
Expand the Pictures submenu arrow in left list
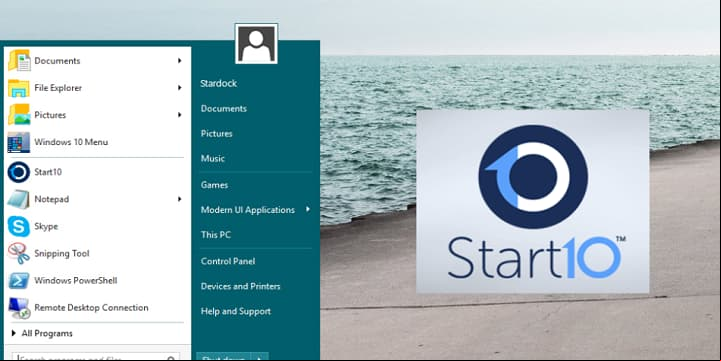tap(180, 115)
